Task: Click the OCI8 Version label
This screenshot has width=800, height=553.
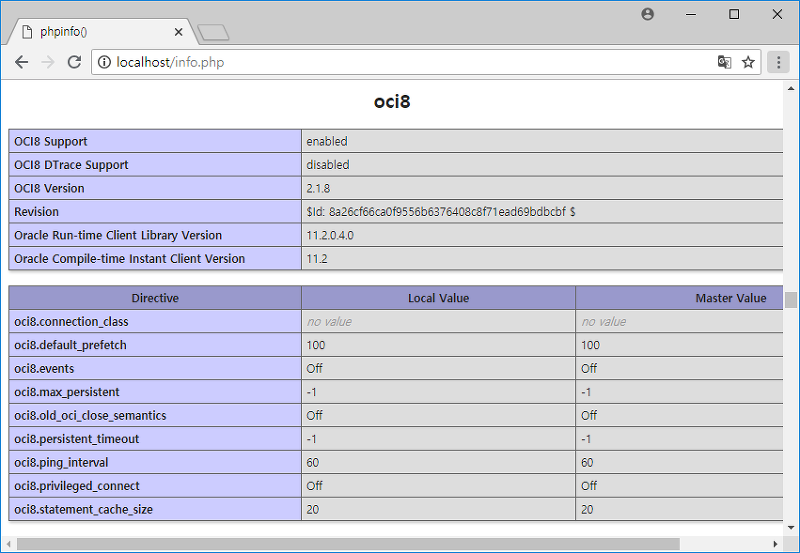Action: pos(49,188)
